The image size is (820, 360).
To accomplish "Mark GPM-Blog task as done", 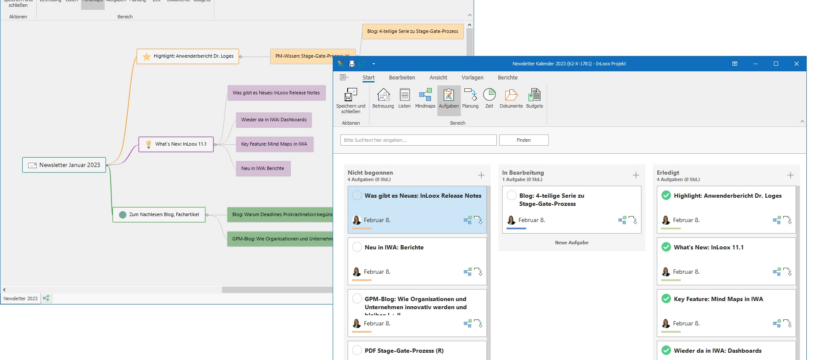I will click(x=357, y=299).
